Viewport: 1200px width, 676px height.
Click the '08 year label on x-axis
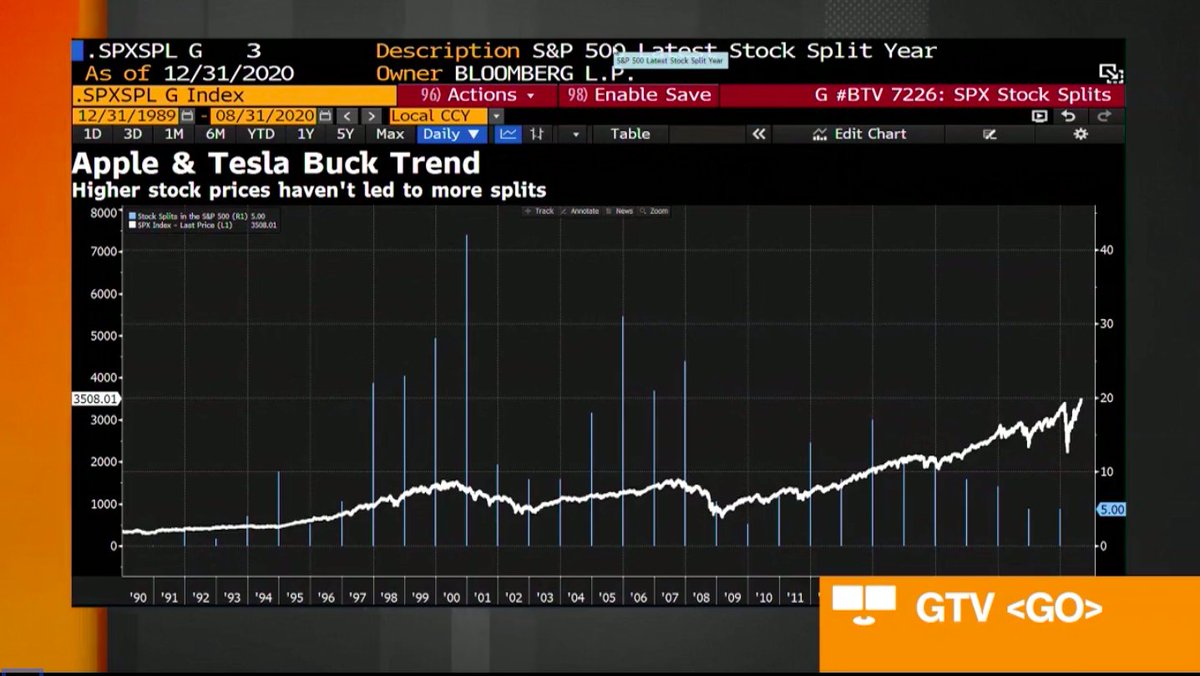701,598
